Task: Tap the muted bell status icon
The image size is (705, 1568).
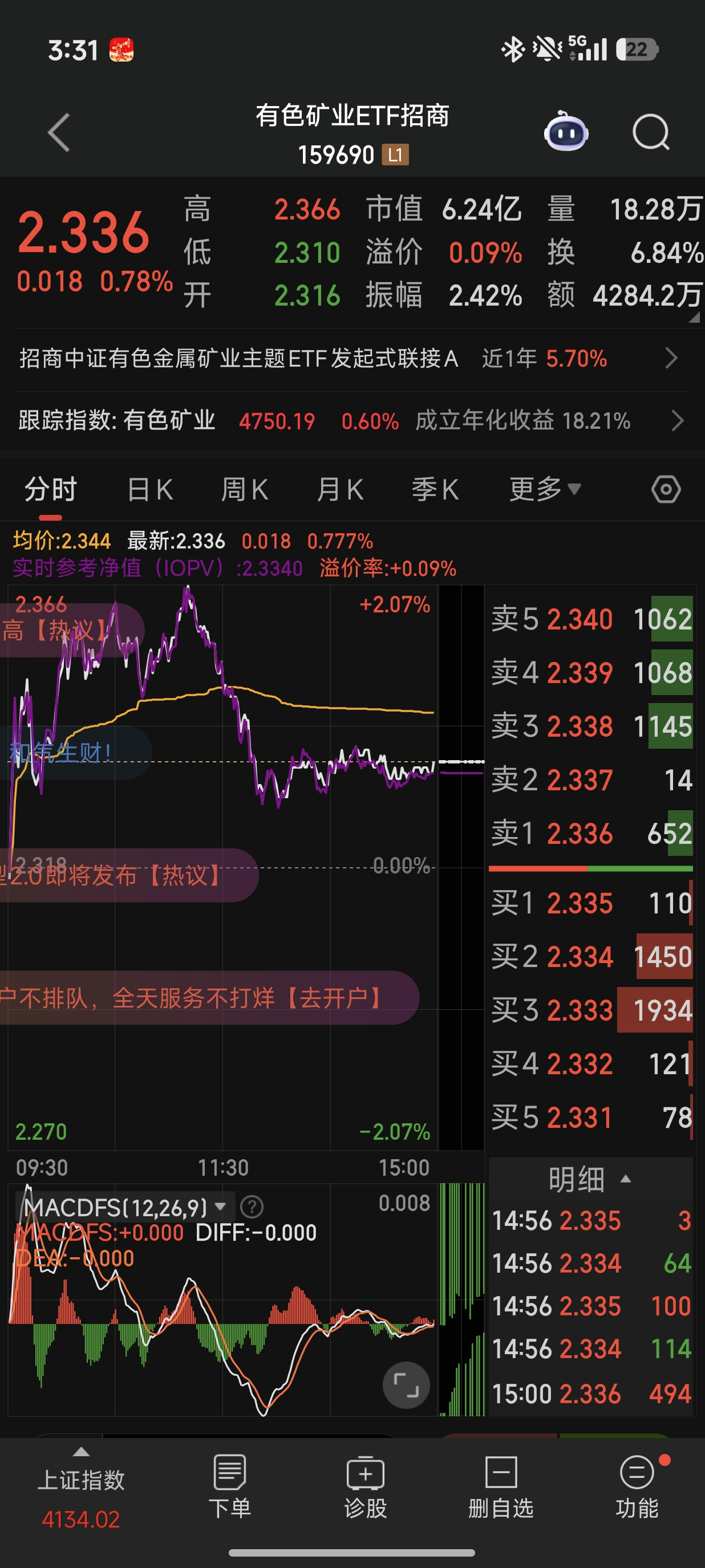Action: pyautogui.click(x=546, y=49)
